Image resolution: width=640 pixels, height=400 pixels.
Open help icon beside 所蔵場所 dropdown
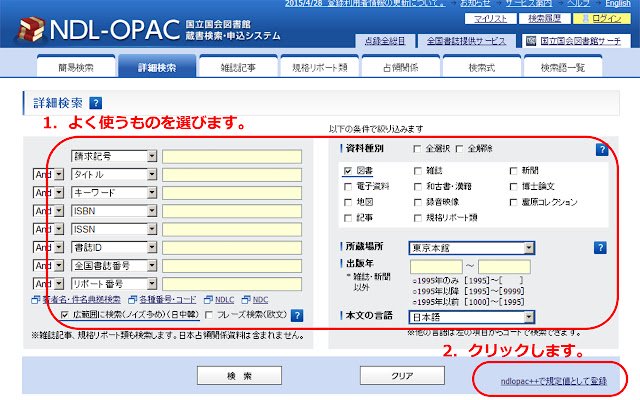[600, 247]
